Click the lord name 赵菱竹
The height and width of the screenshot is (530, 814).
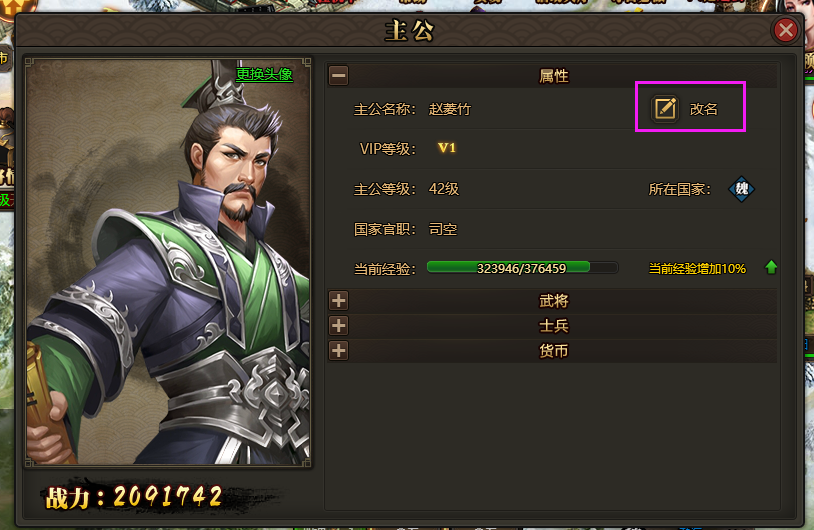pyautogui.click(x=450, y=109)
